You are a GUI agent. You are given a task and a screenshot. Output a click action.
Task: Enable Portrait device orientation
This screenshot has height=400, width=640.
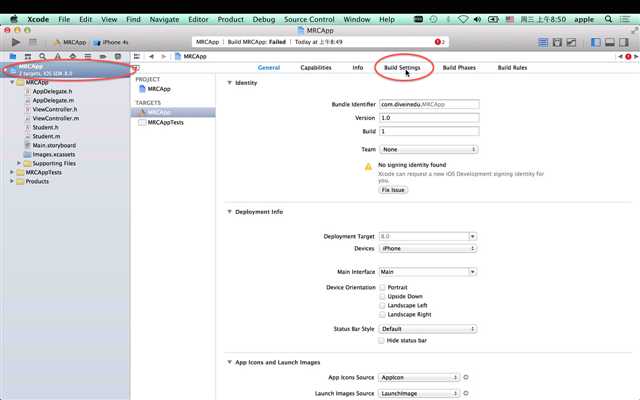(382, 287)
